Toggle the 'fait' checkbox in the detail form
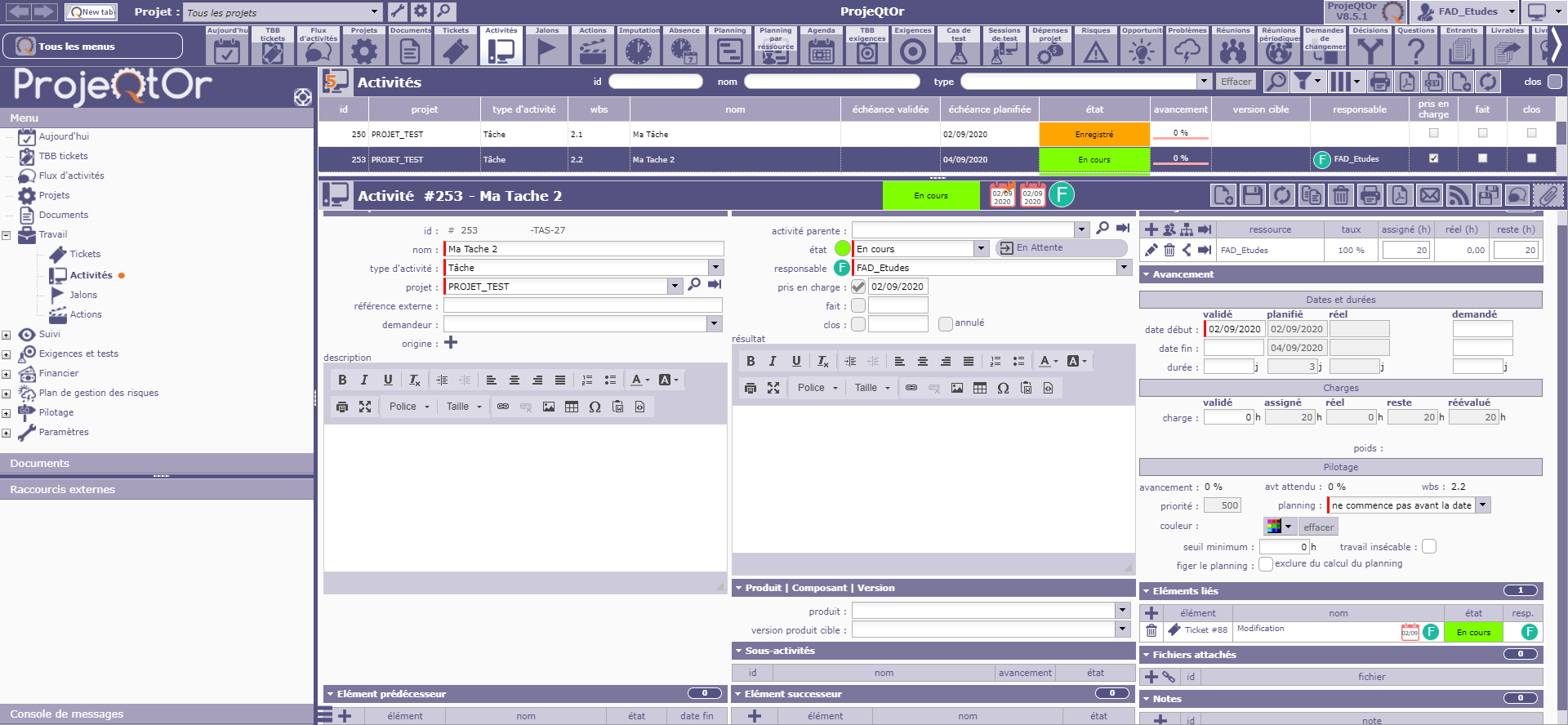Viewport: 1568px width, 725px height. coord(858,305)
